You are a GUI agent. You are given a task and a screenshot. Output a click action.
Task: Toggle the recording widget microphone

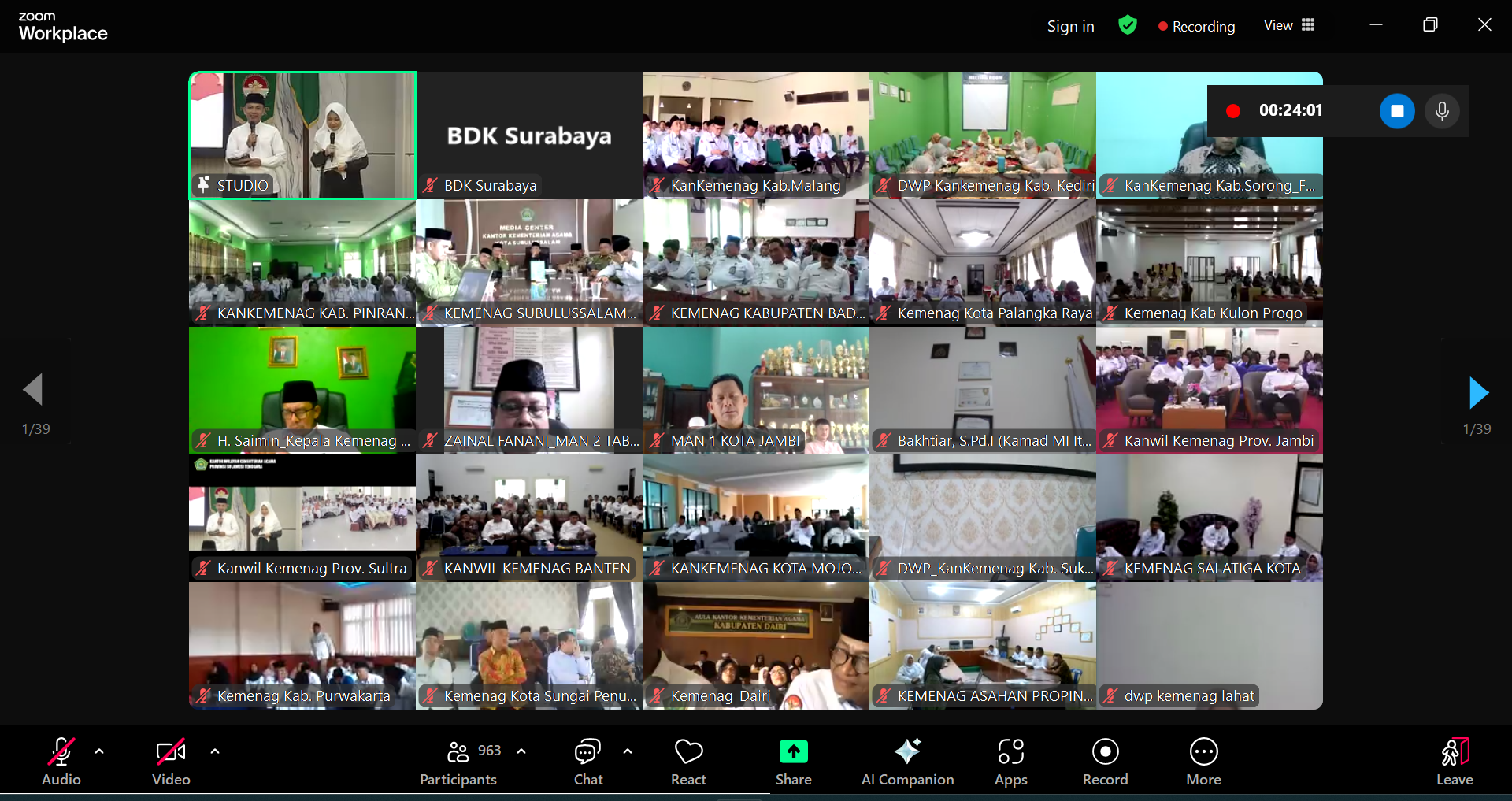tap(1442, 111)
